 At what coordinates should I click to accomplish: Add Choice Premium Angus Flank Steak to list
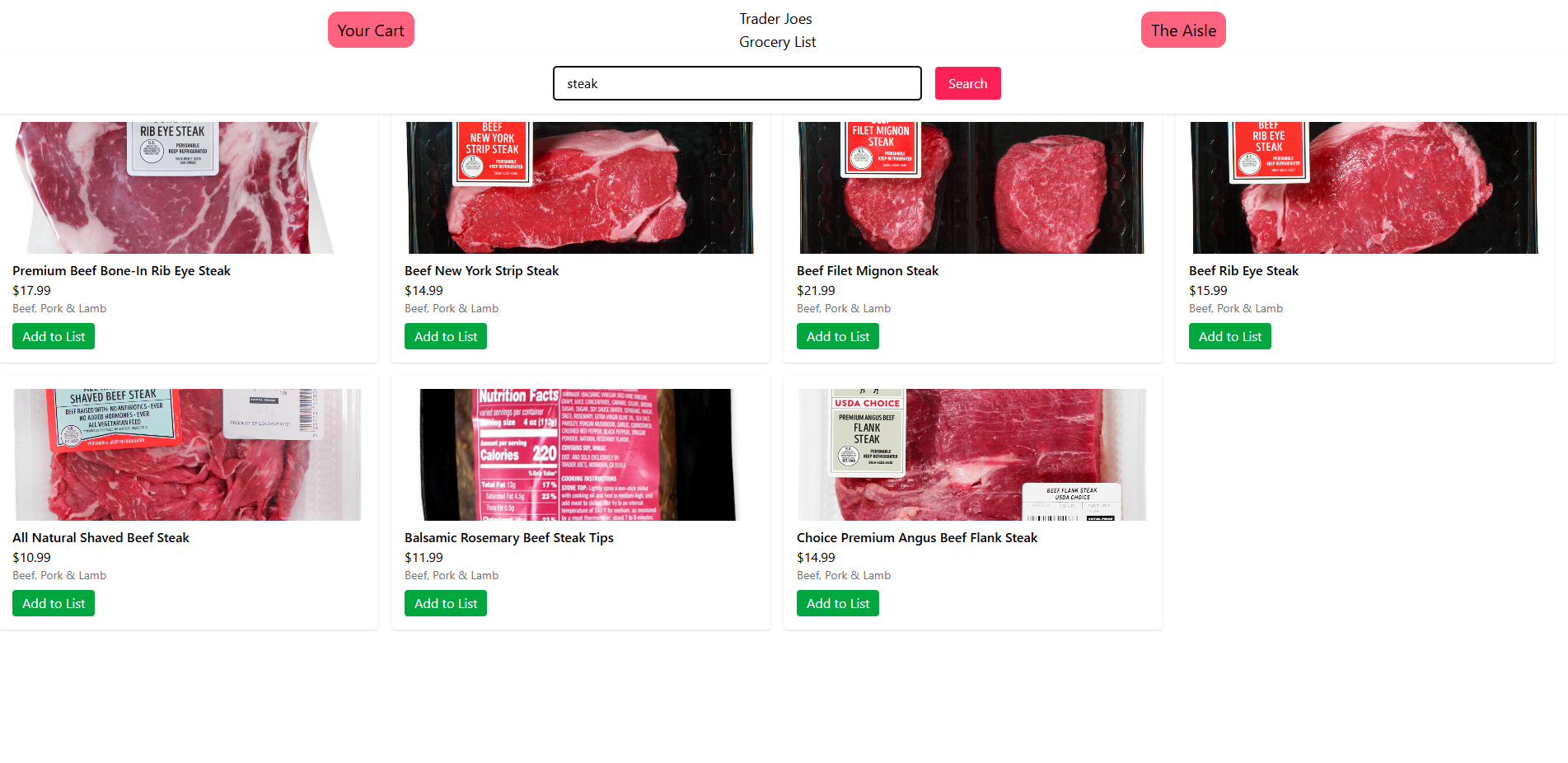pyautogui.click(x=838, y=603)
